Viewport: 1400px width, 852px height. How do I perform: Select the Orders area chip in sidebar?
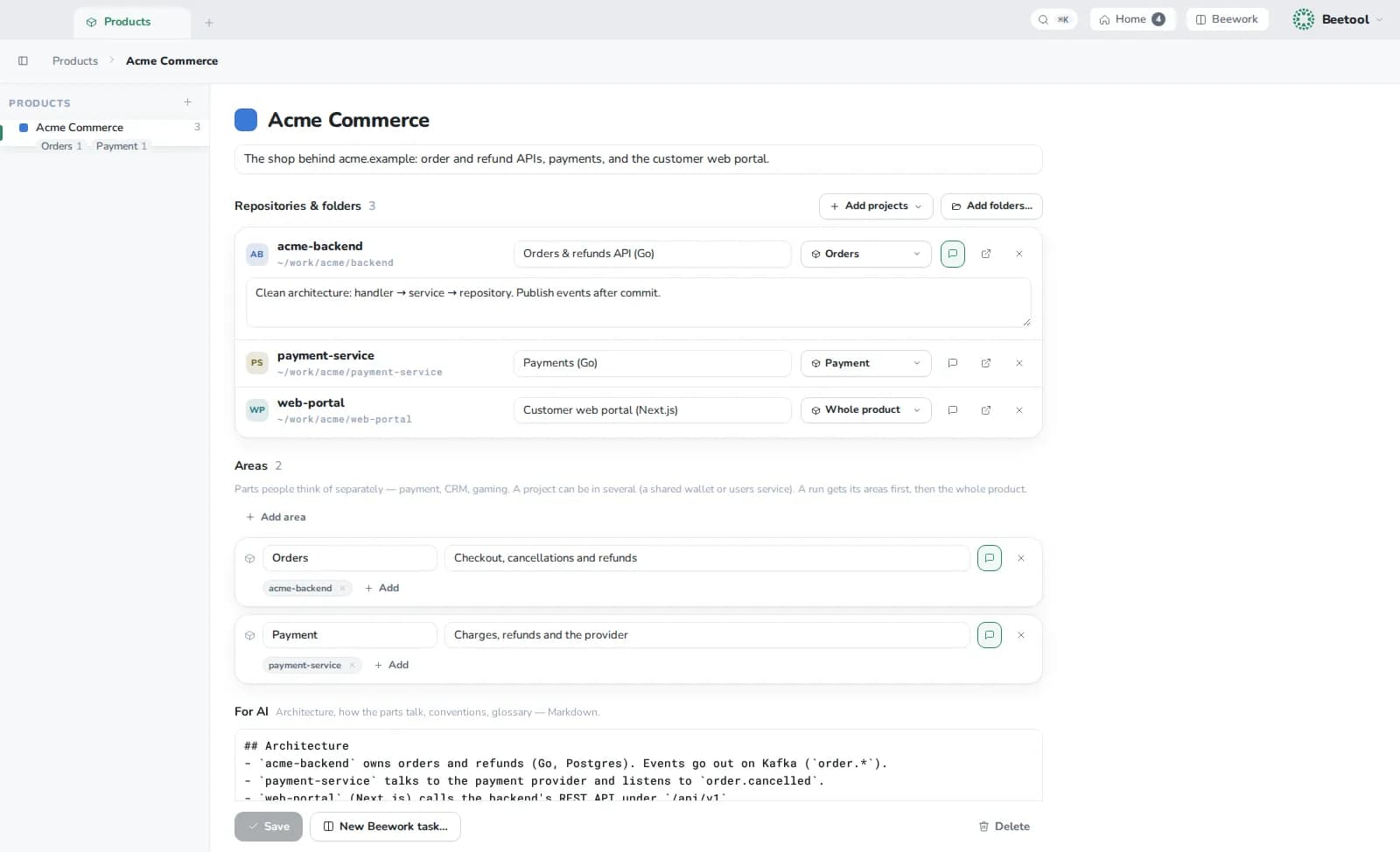pyautogui.click(x=61, y=146)
